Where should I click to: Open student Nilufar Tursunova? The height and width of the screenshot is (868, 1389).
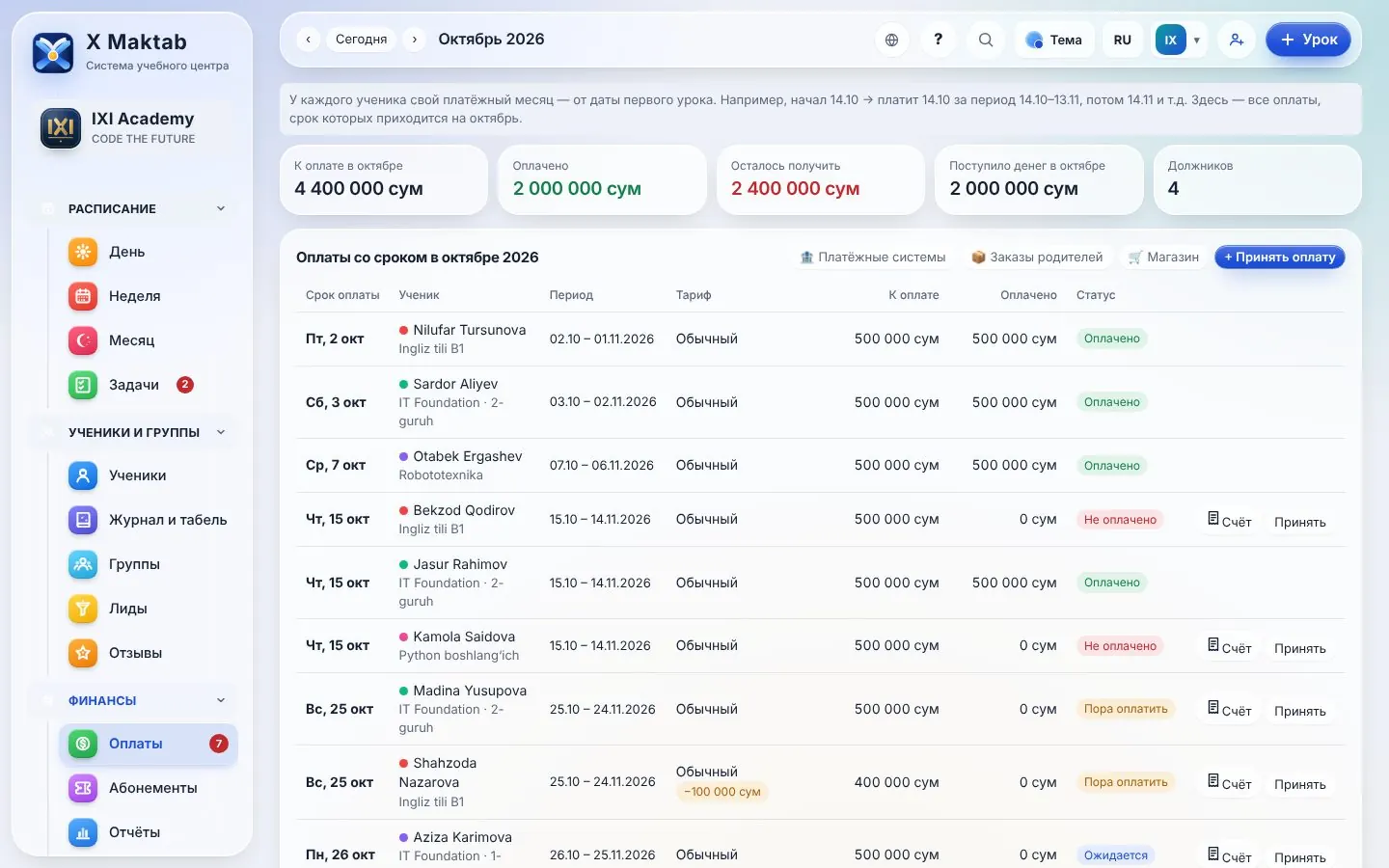coord(469,330)
